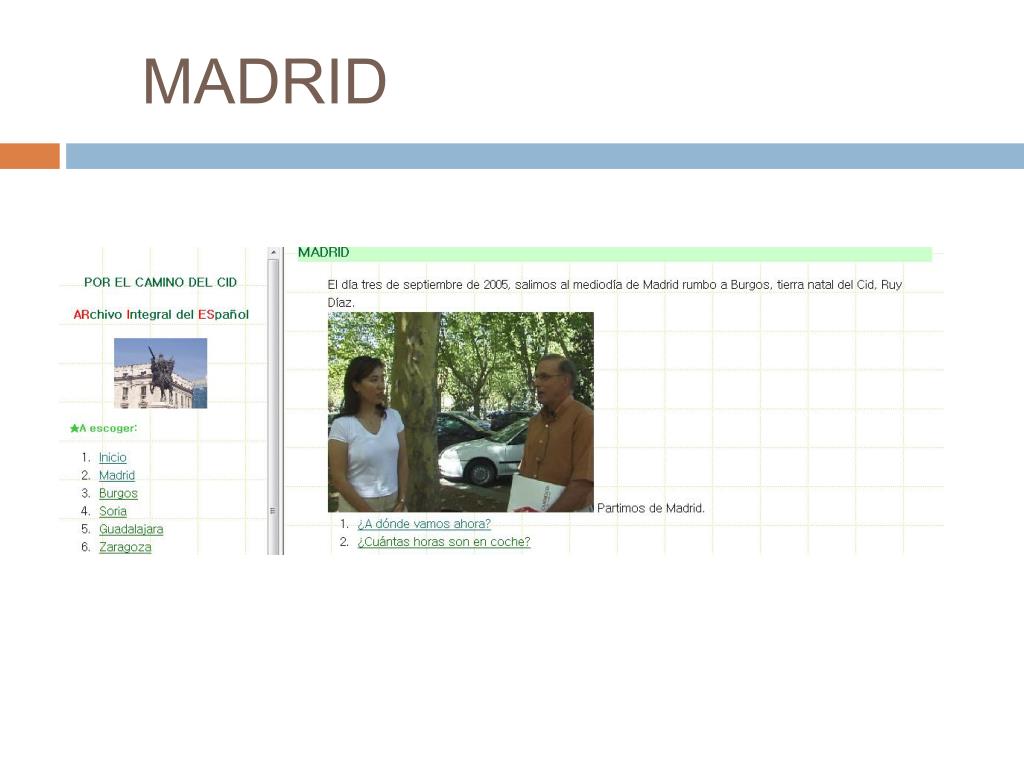
Task: Open the Guadalajara link
Action: [x=131, y=529]
